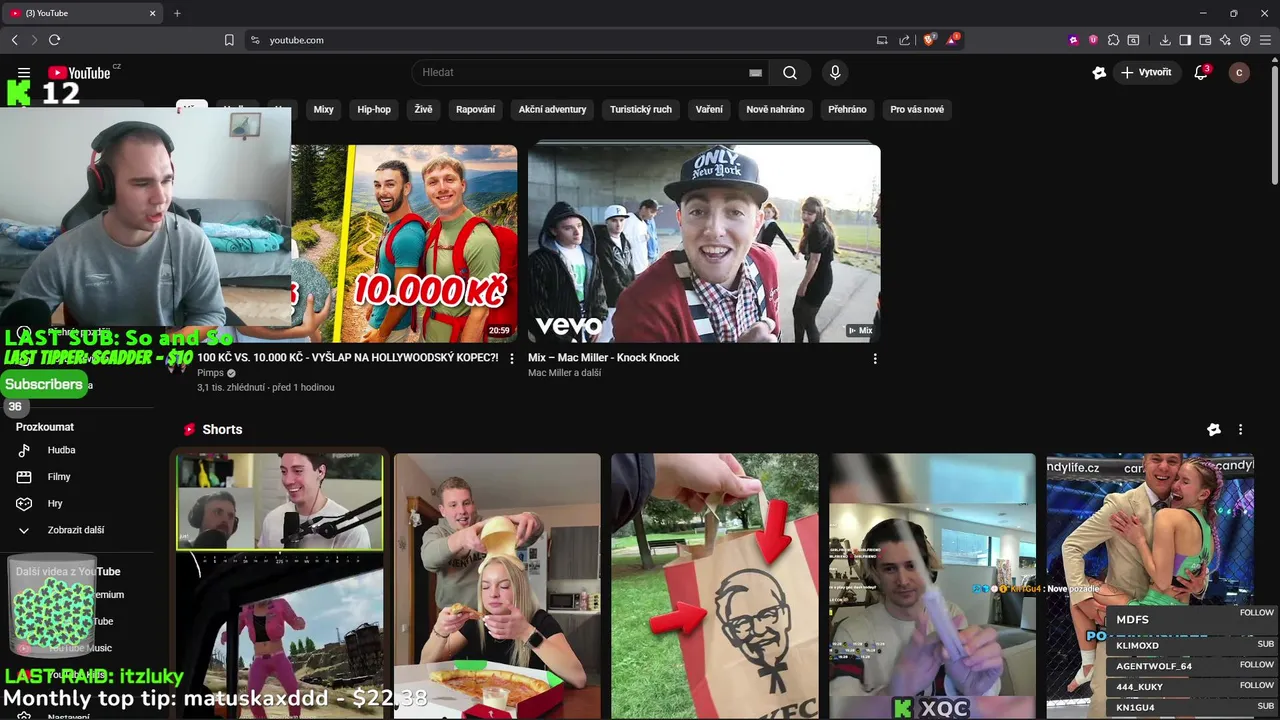This screenshot has height=720, width=1280.
Task: Click the star icon on Shorts shelf
Action: click(x=1214, y=429)
